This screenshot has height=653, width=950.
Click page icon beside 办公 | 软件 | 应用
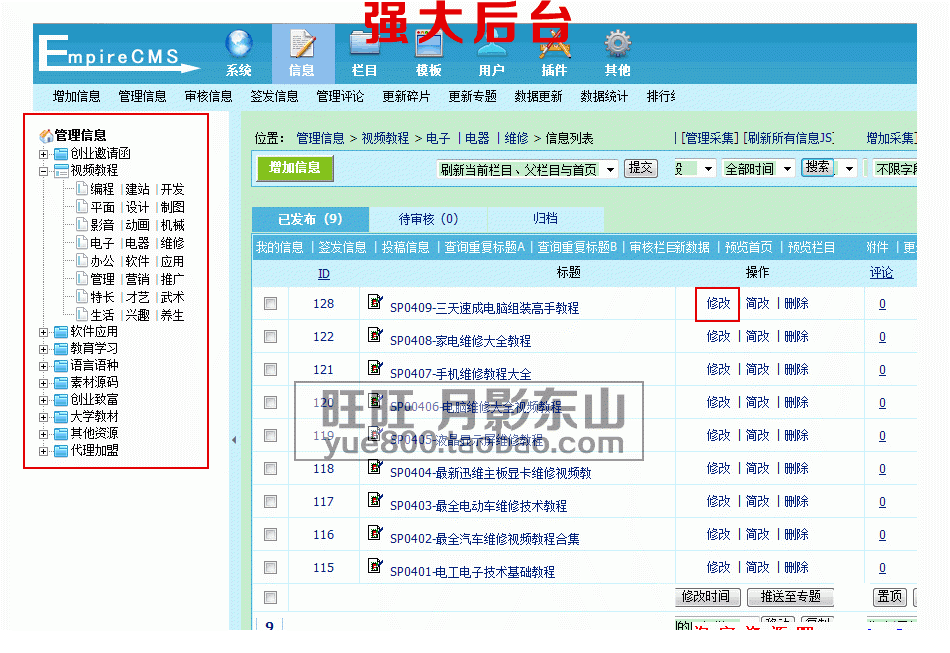click(x=82, y=261)
